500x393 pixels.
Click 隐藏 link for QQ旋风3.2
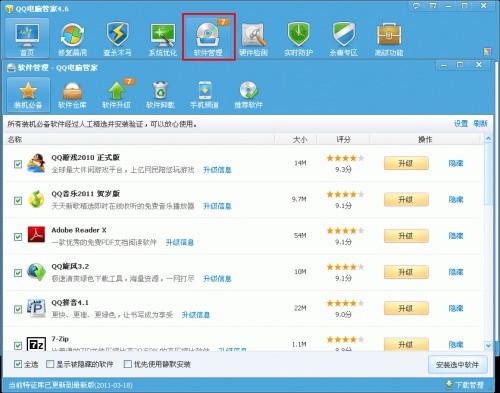coord(456,272)
